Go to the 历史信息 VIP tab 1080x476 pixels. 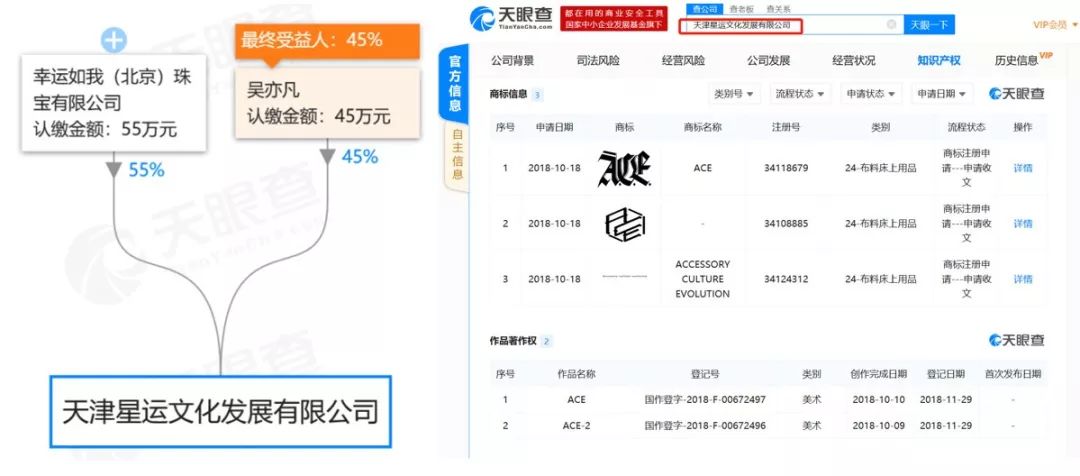[1024, 60]
